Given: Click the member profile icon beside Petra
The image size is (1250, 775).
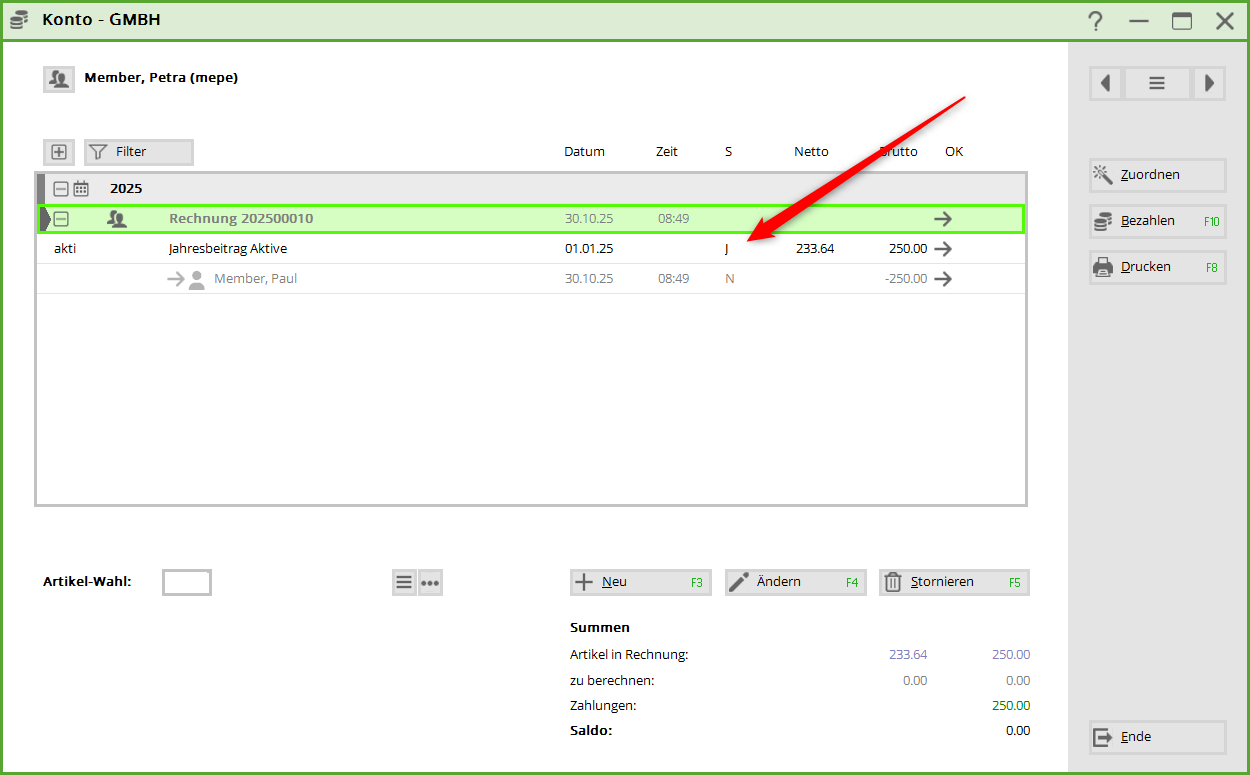Looking at the screenshot, I should pos(59,79).
